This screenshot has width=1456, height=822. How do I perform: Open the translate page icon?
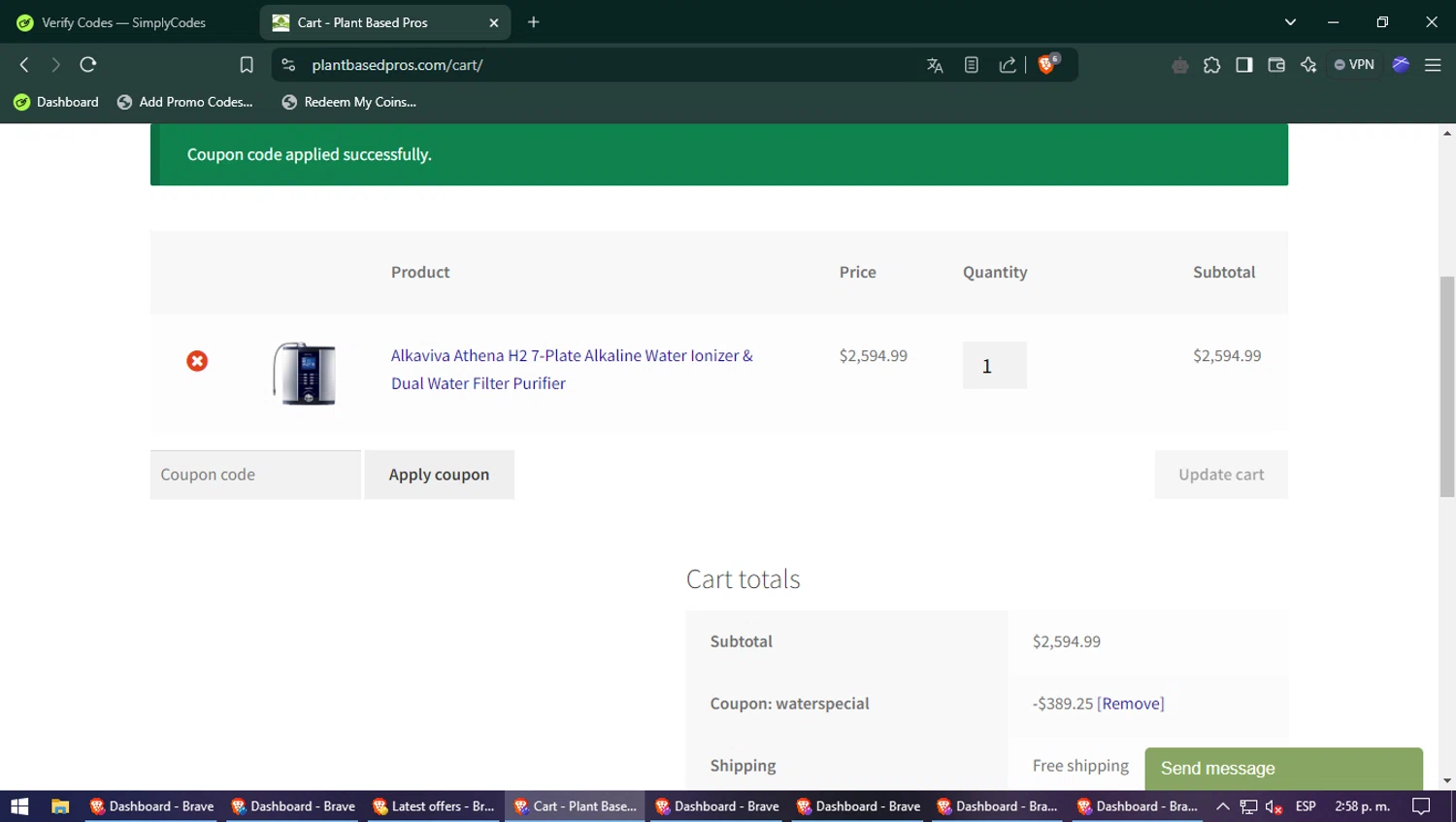click(935, 65)
